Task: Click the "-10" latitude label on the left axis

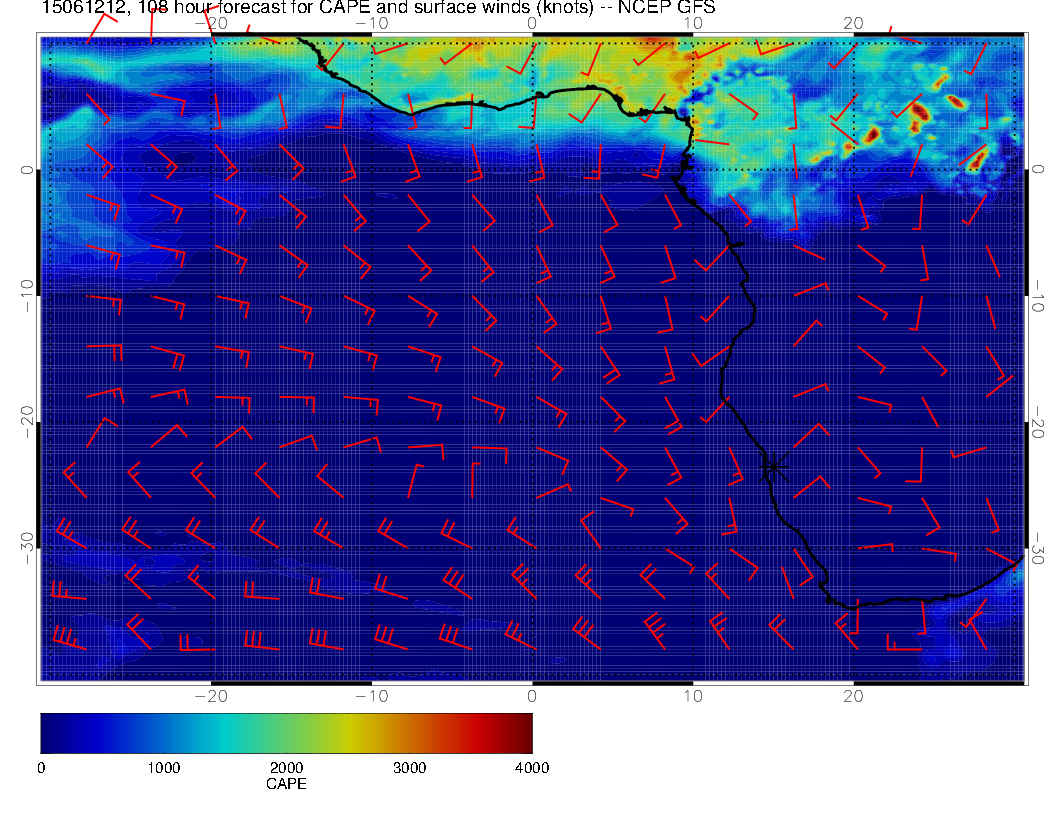Action: [26, 296]
